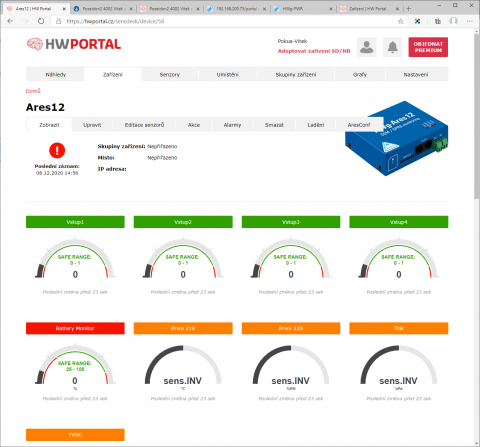Open browser collections icon
The width and height of the screenshot is (480, 447).
pos(438,21)
